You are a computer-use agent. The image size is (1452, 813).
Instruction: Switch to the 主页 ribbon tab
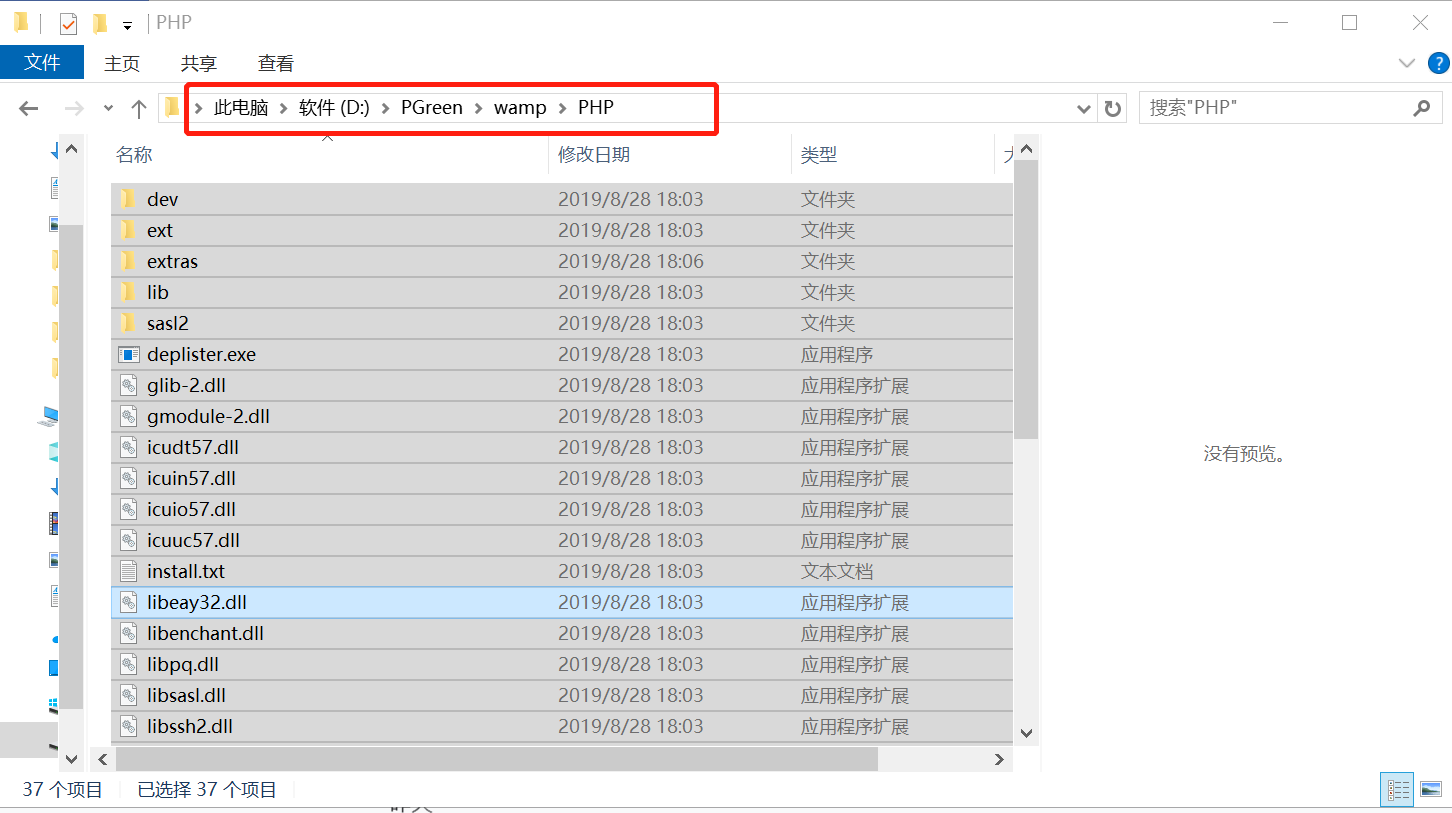point(122,63)
